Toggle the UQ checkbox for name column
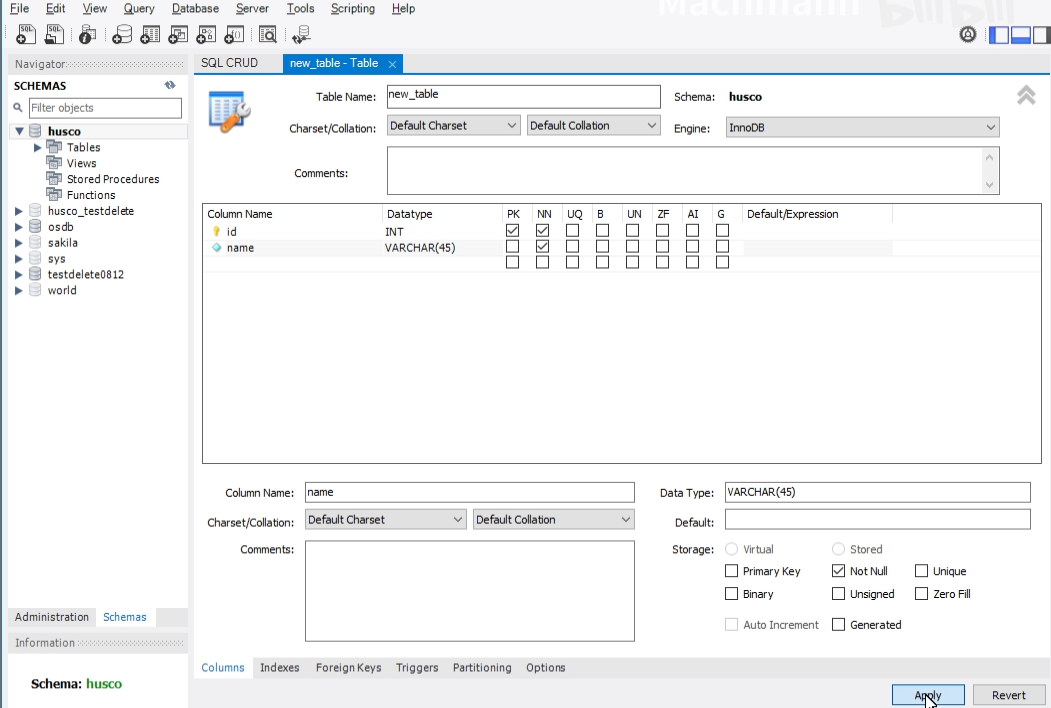Image resolution: width=1051 pixels, height=708 pixels. click(x=573, y=247)
